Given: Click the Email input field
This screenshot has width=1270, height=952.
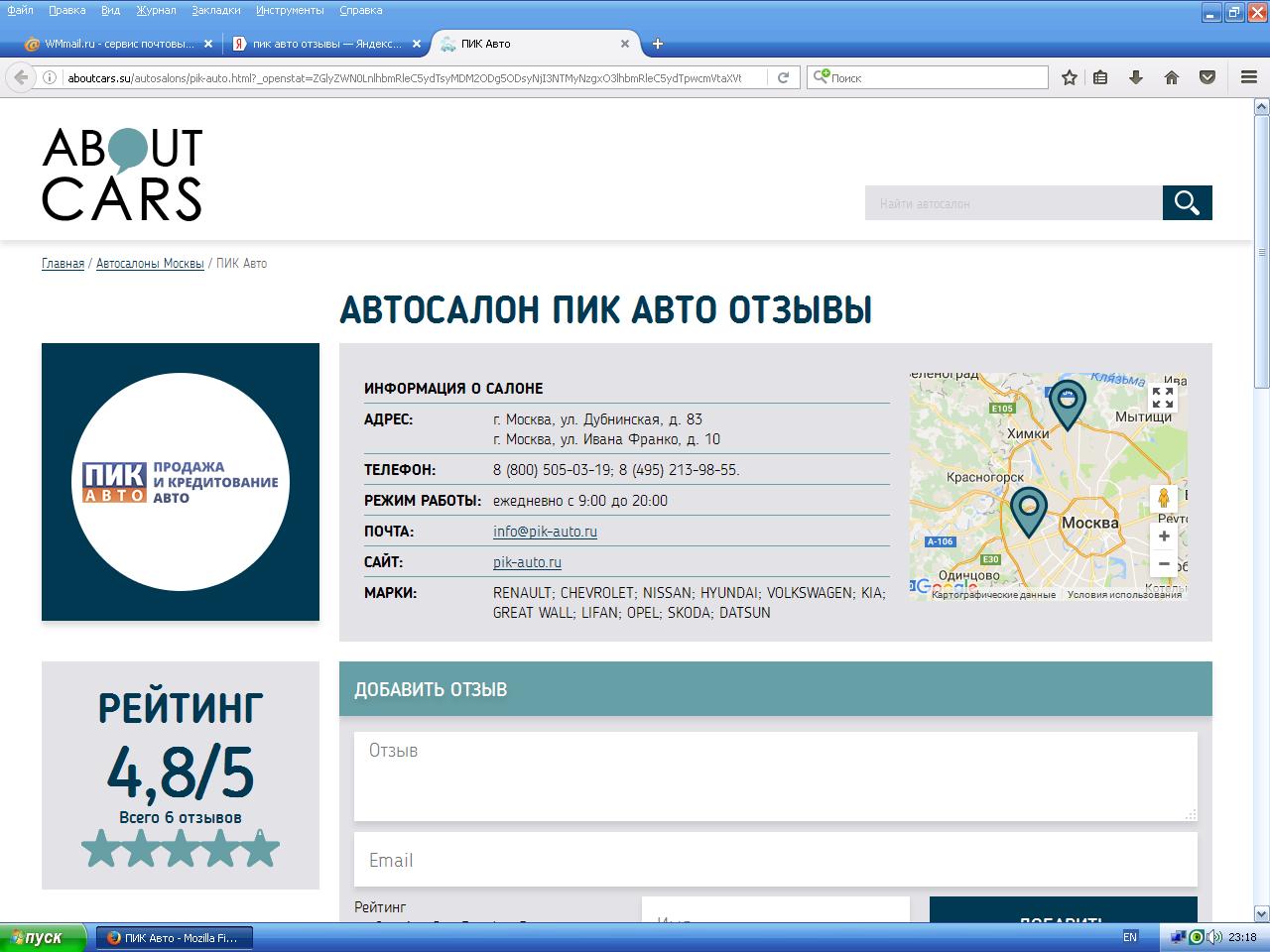Looking at the screenshot, I should [776, 859].
